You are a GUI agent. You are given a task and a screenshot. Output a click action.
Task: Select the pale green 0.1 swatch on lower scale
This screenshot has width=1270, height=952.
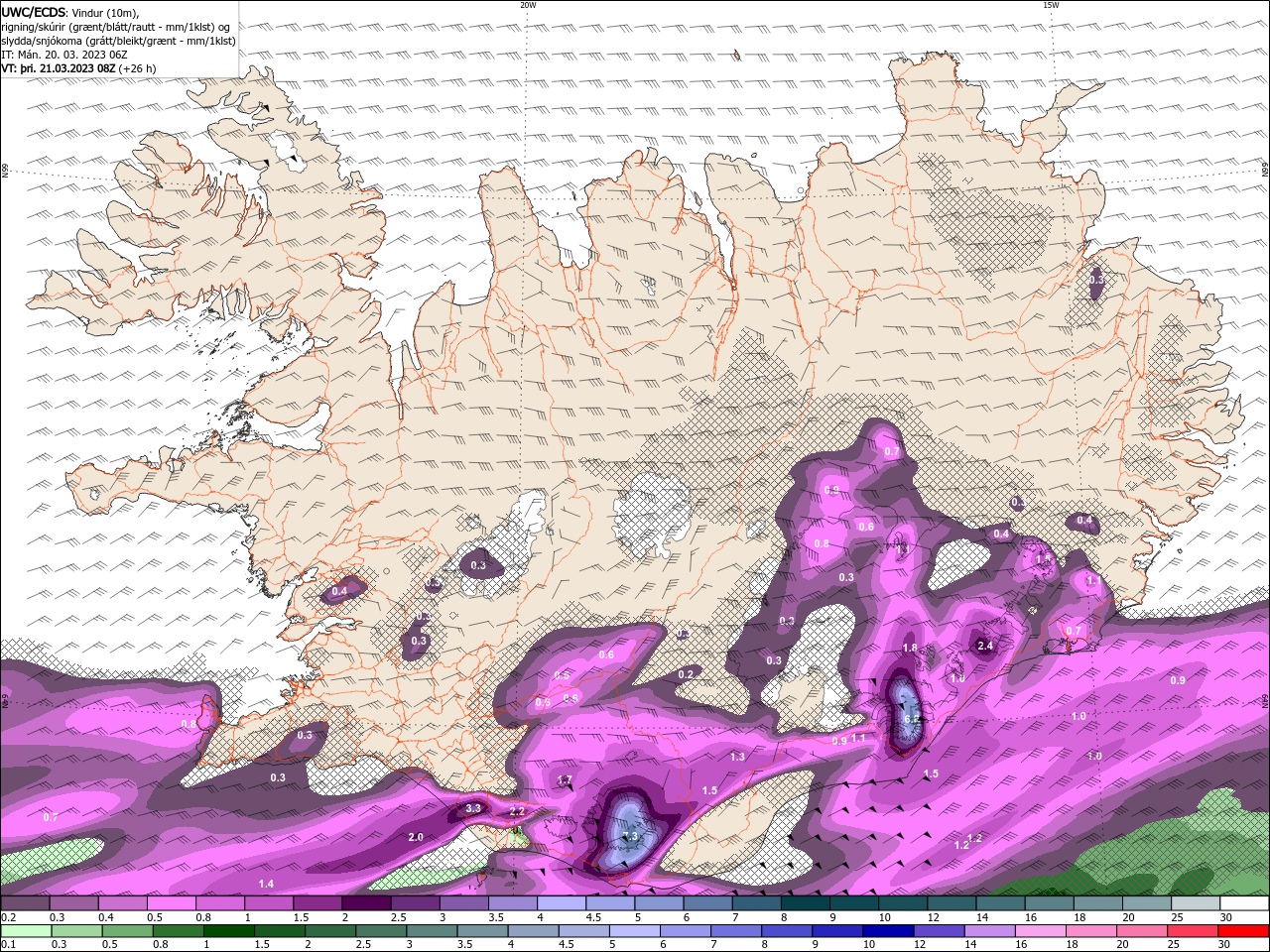(x=26, y=931)
